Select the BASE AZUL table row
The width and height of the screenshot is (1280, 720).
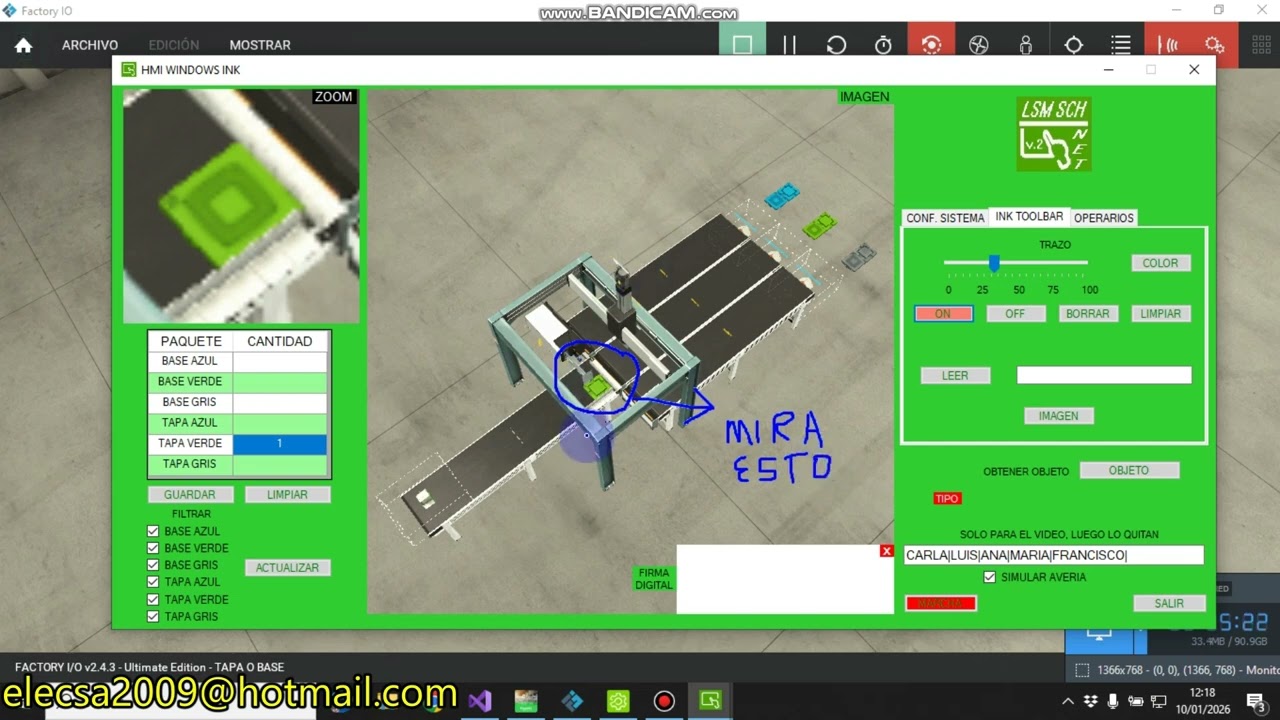[238, 361]
